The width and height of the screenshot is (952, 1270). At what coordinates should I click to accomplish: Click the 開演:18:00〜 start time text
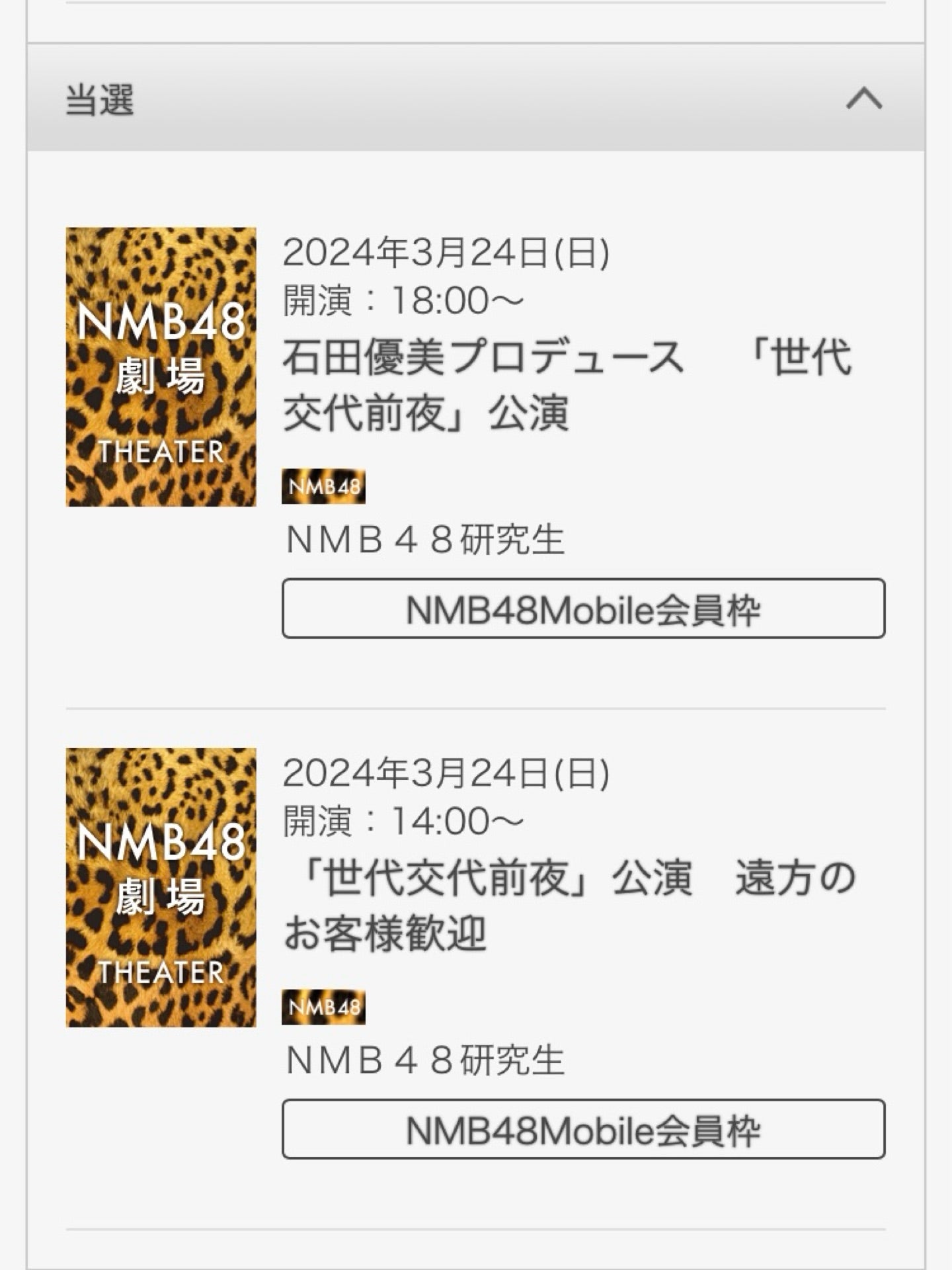[x=403, y=301]
